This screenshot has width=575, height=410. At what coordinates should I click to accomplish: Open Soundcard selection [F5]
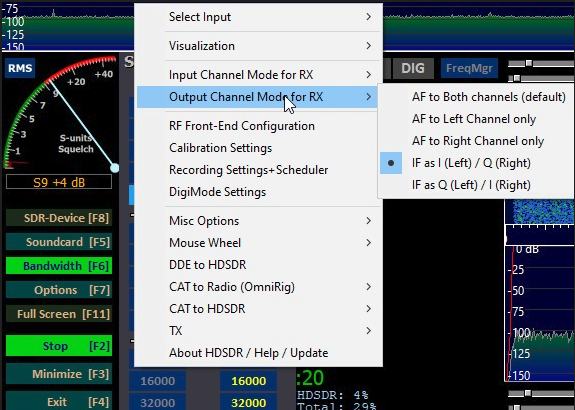pyautogui.click(x=59, y=242)
